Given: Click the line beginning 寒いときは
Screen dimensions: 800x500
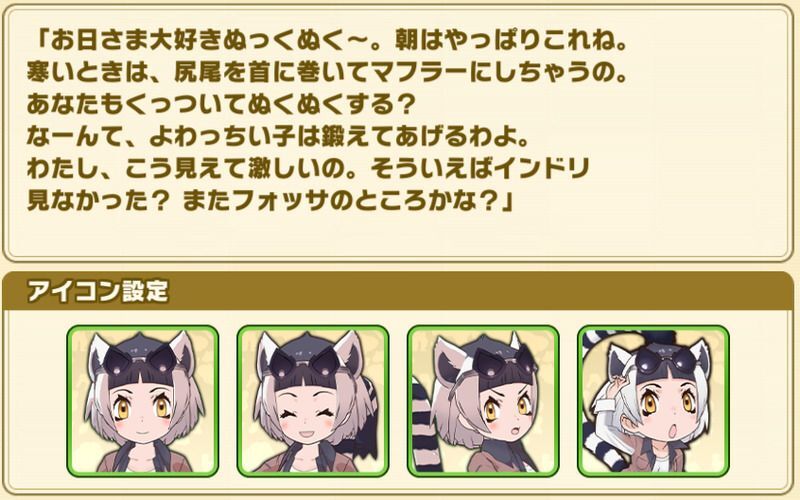Looking at the screenshot, I should pos(327,73).
